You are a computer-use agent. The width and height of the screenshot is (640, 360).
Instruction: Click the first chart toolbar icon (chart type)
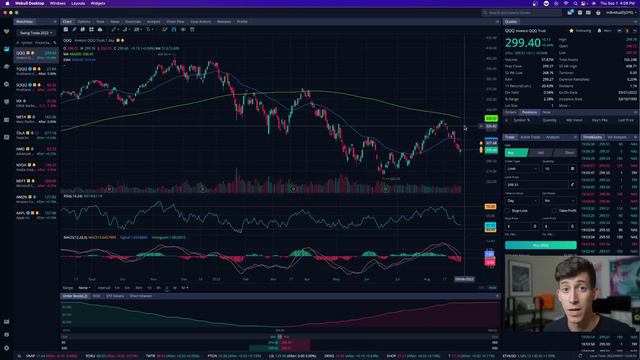(66, 29)
